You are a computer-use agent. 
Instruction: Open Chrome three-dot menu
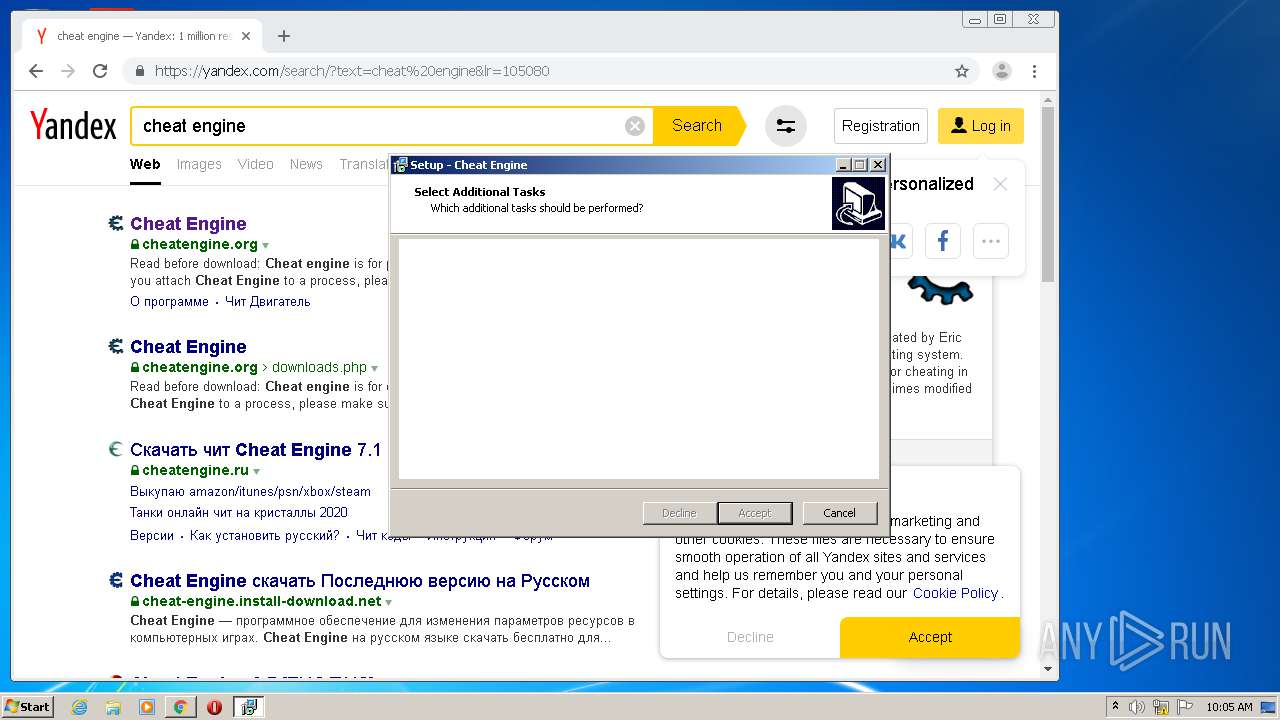point(1034,71)
